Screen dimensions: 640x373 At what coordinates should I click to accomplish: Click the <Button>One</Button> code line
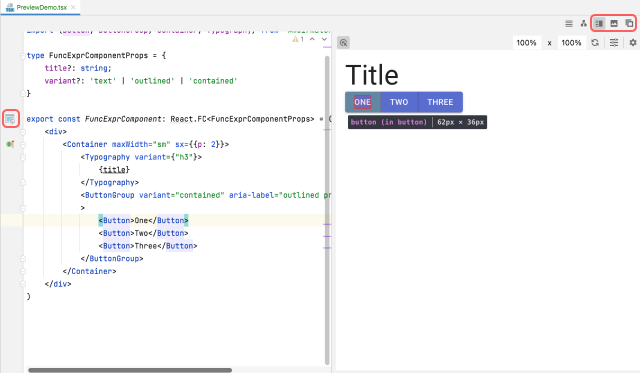coord(143,221)
